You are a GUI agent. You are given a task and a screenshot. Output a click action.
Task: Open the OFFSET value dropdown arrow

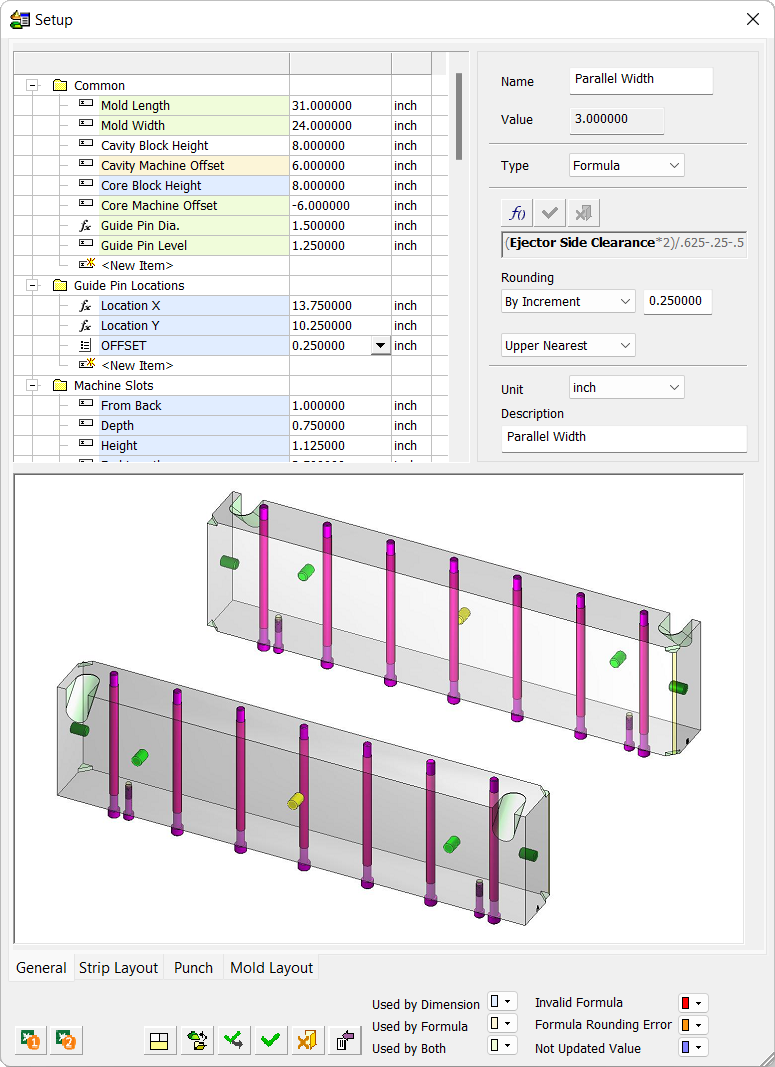380,346
